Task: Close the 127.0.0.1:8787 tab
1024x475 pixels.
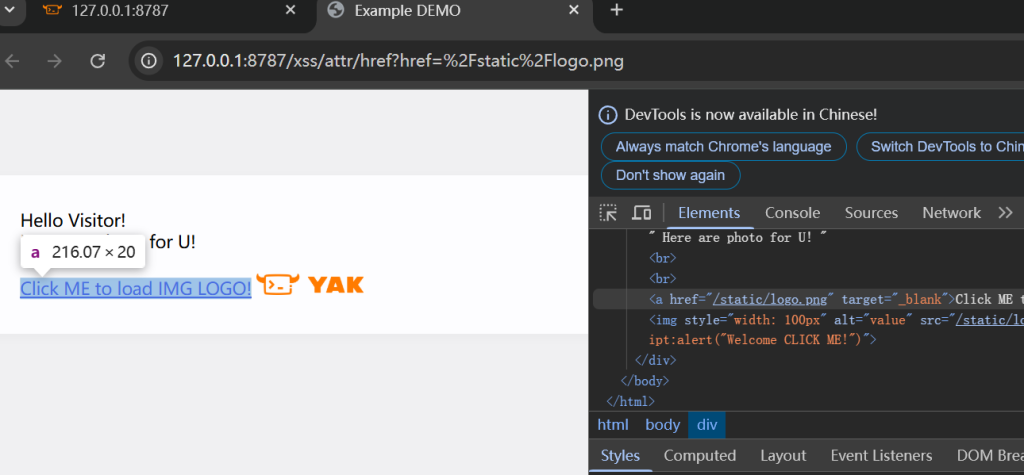Action: pos(291,10)
